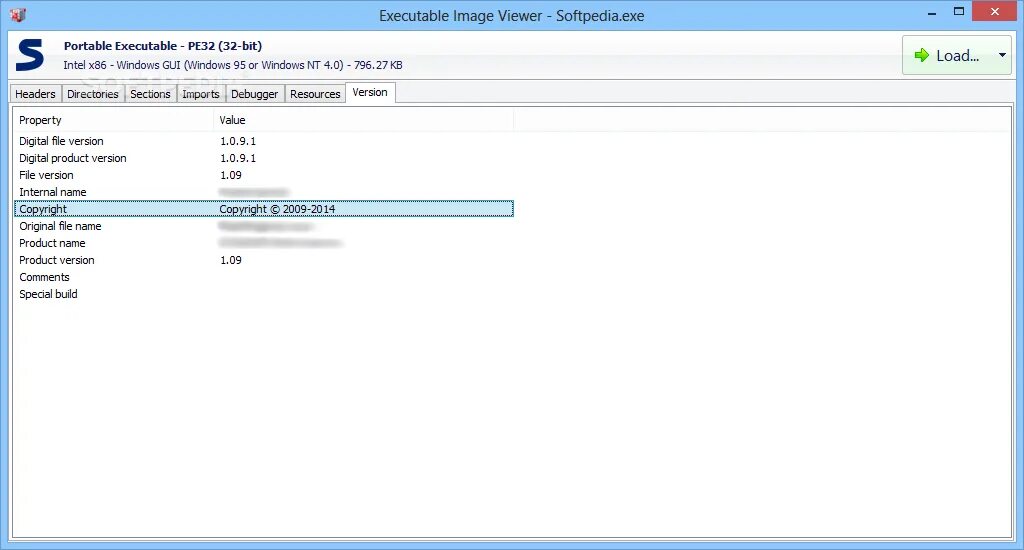Screen dimensions: 1024x550
Task: Select the Digital product version row
Action: (264, 158)
